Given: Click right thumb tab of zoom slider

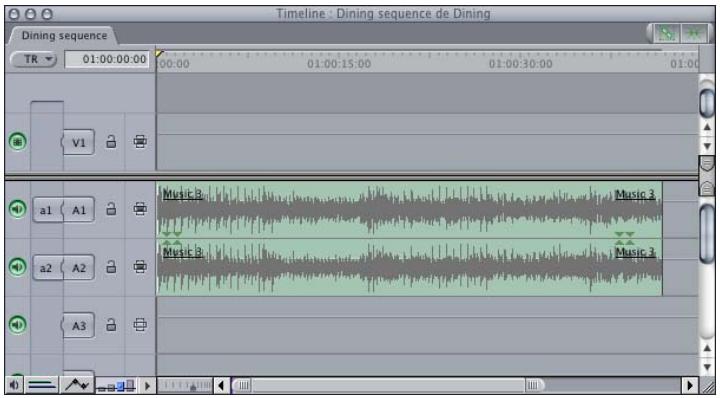Looking at the screenshot, I should click(533, 385).
